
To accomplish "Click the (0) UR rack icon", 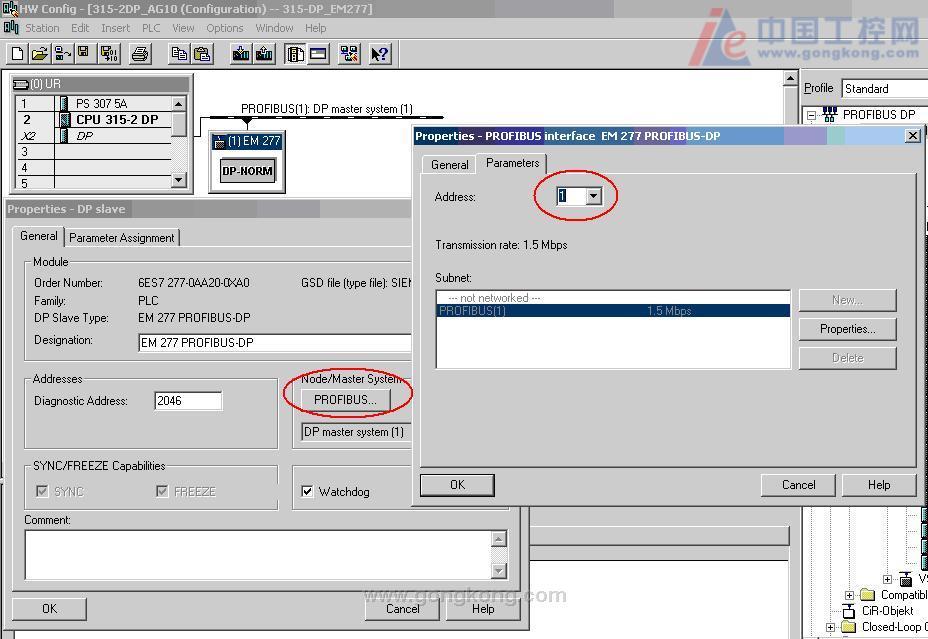I will click(x=21, y=84).
